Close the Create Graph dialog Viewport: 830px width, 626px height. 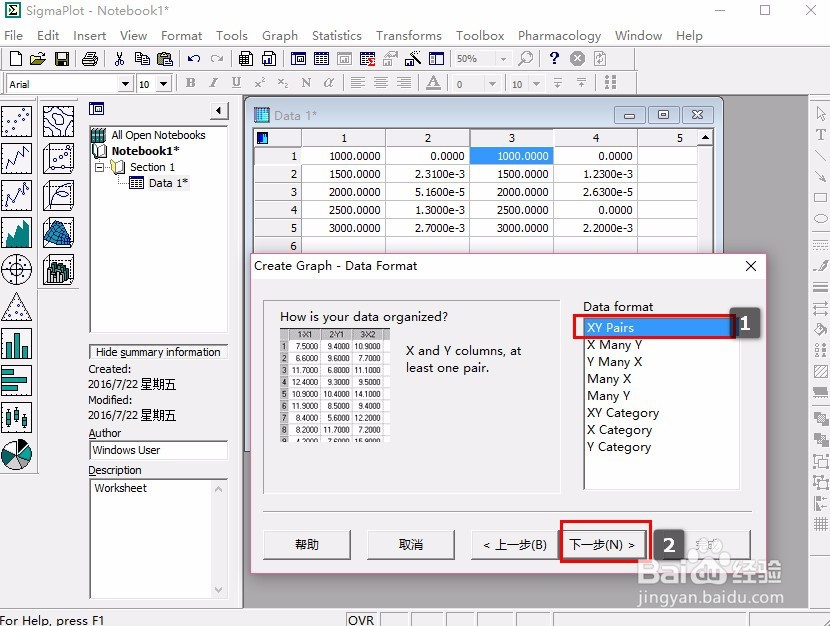pos(751,266)
